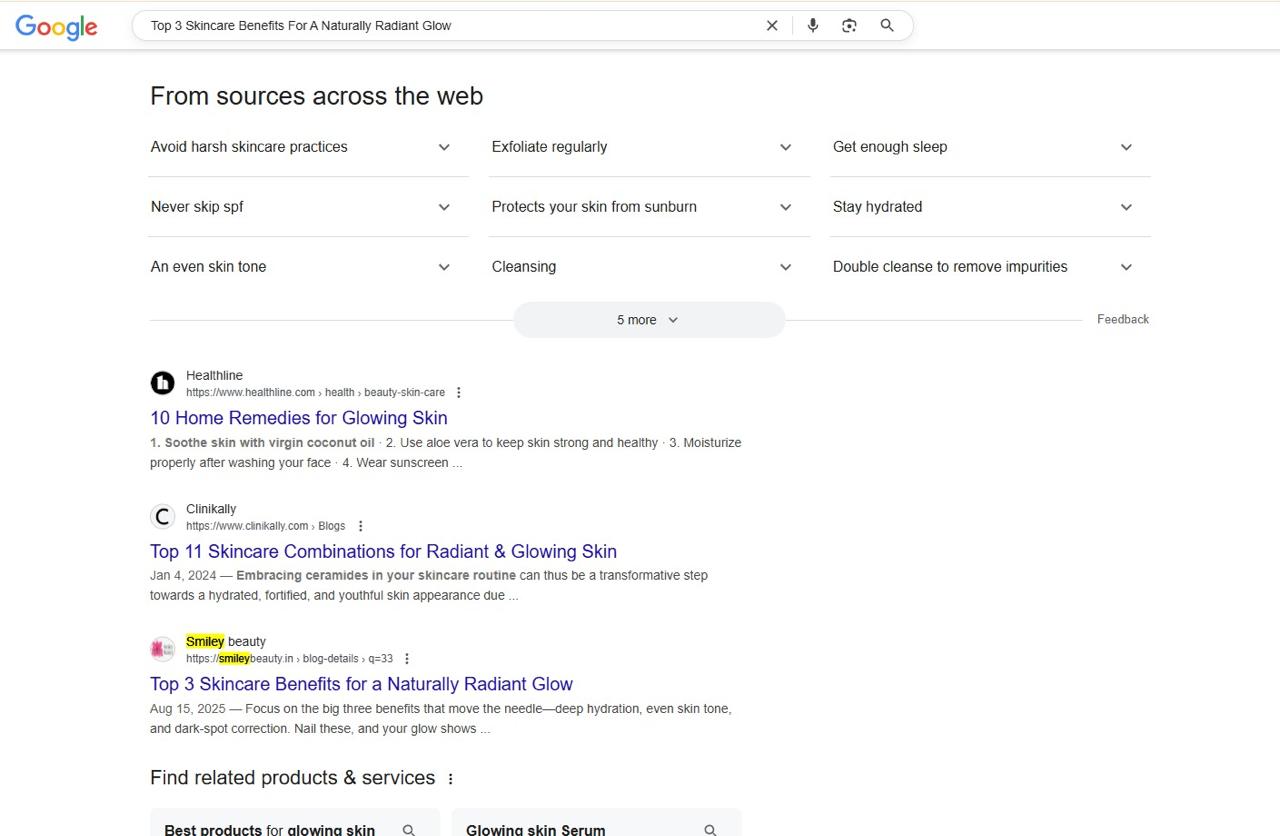
Task: Expand Avoid harsh skincare practices
Action: click(308, 147)
